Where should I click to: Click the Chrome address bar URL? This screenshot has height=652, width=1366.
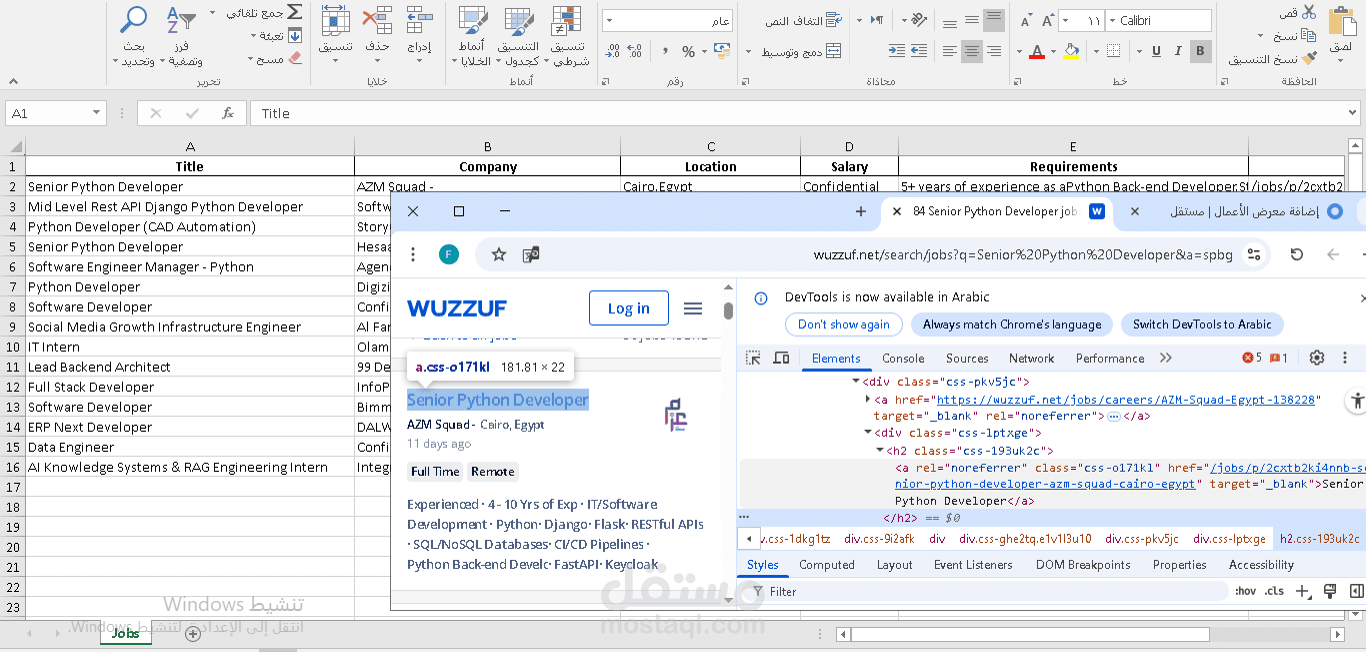pyautogui.click(x=1023, y=255)
